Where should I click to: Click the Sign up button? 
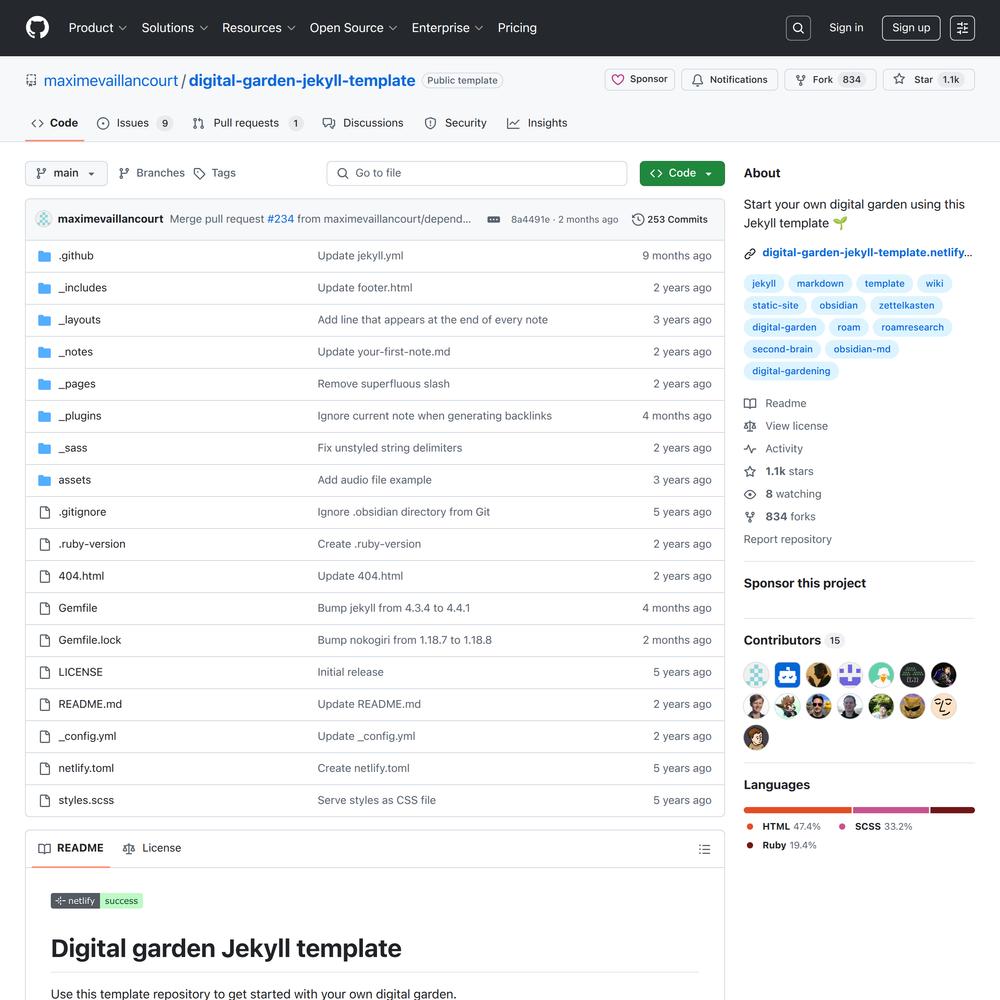click(x=911, y=28)
